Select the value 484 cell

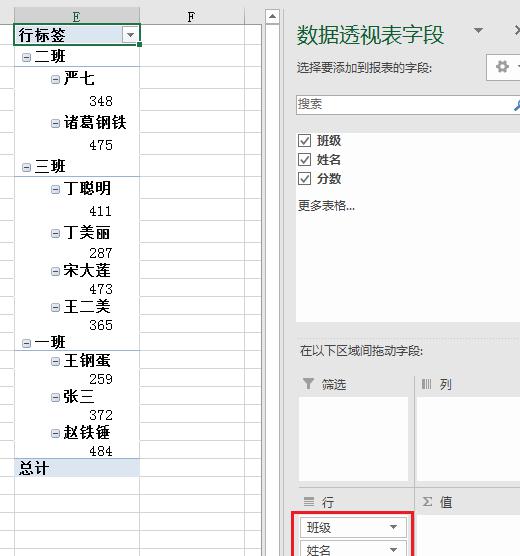[77, 450]
